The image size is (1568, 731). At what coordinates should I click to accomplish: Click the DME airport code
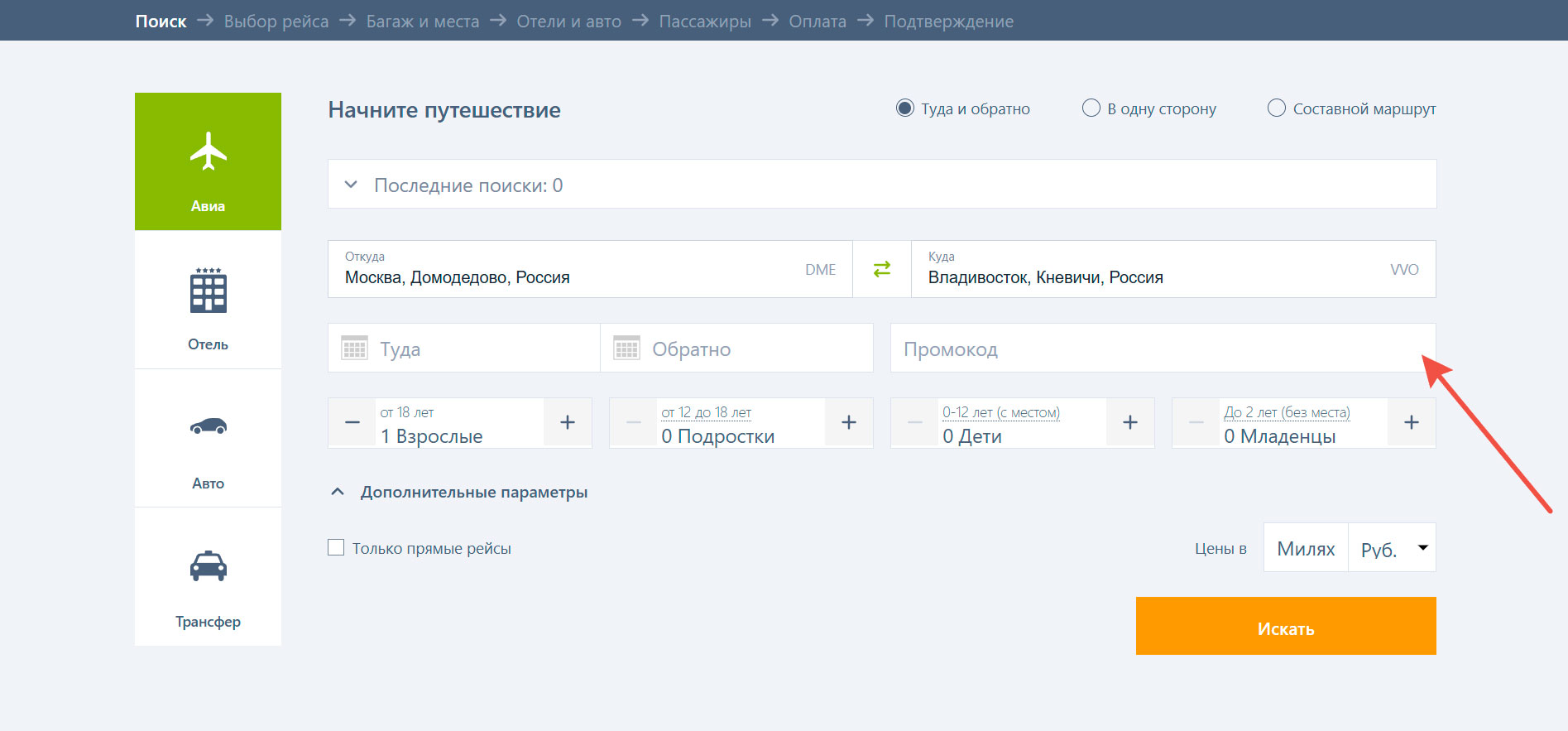click(821, 269)
